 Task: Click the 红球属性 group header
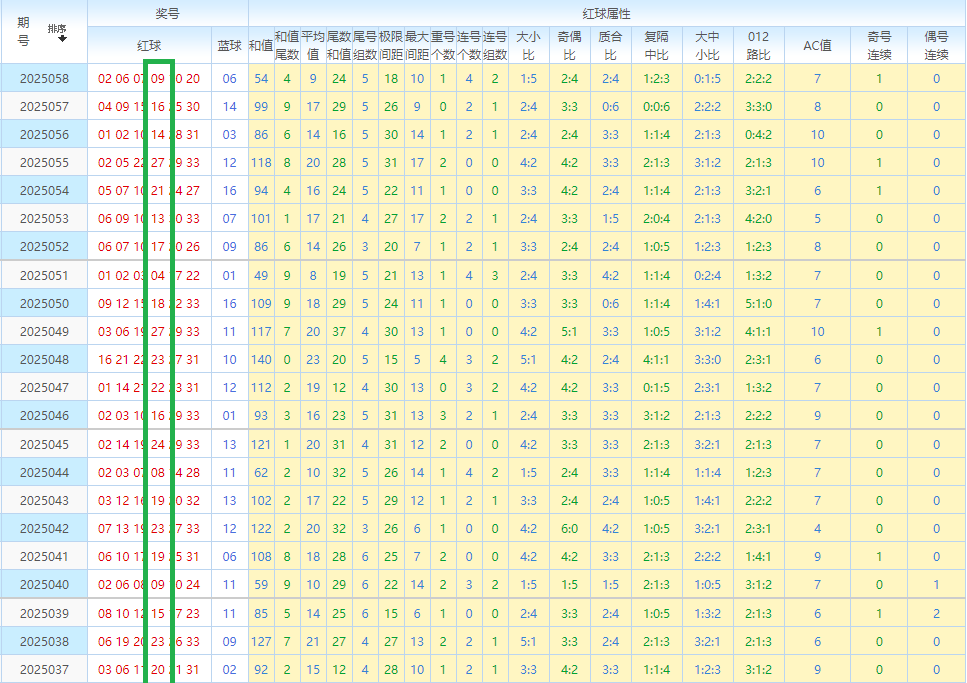[x=607, y=14]
